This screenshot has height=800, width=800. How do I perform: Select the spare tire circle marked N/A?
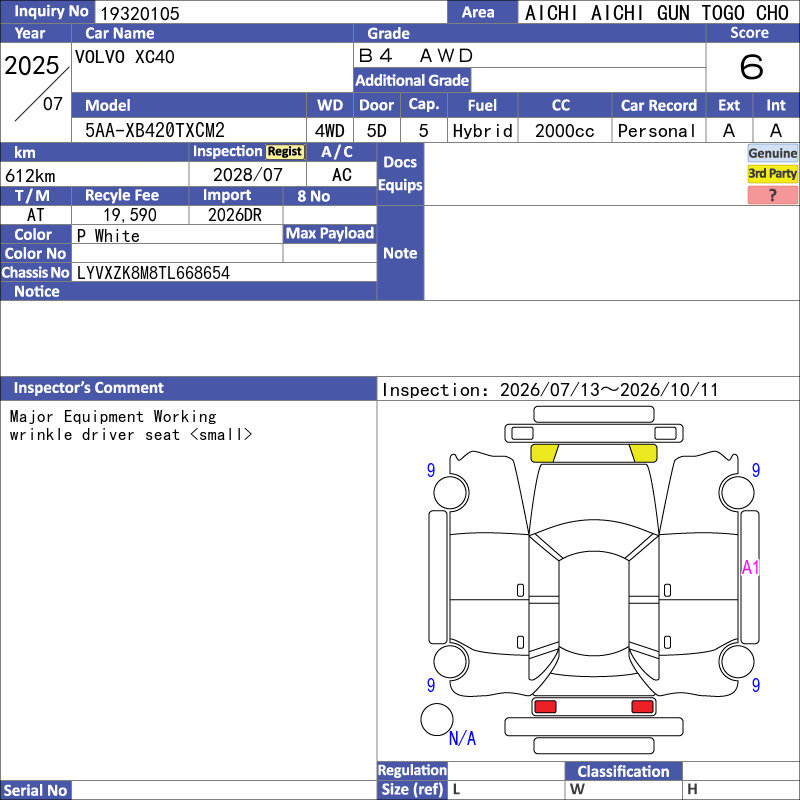437,719
